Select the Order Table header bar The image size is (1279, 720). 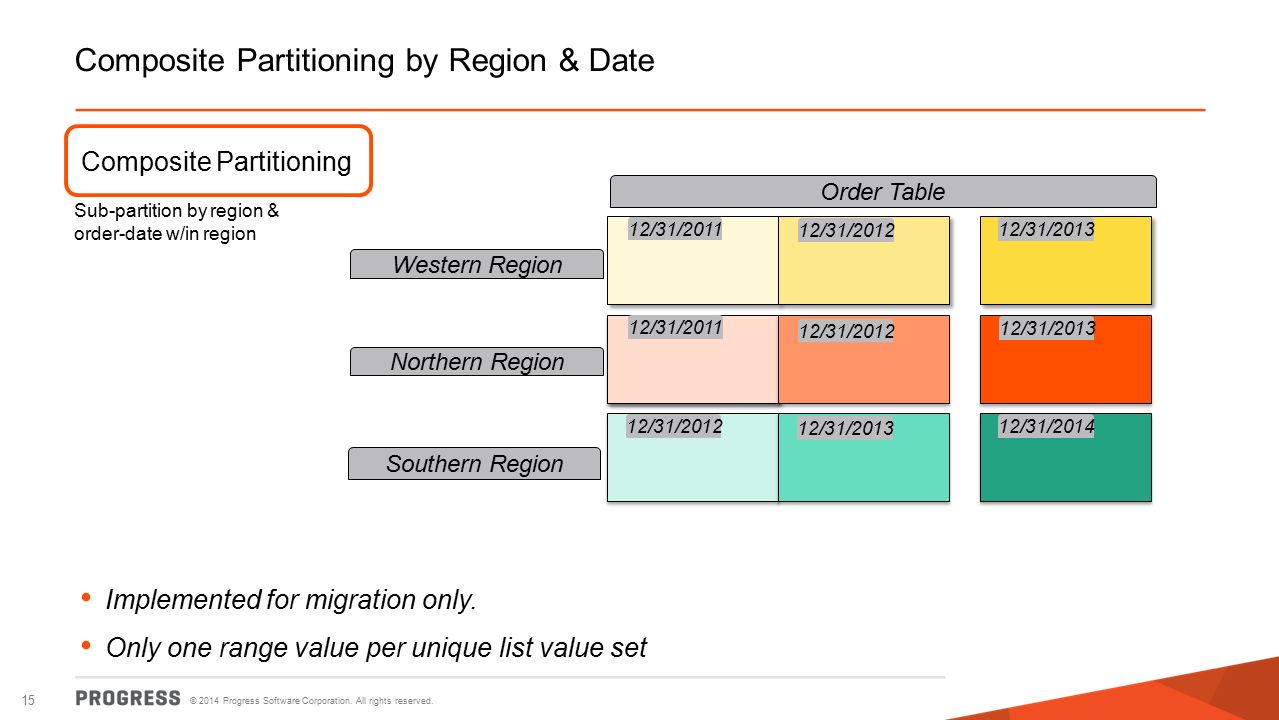coord(883,191)
